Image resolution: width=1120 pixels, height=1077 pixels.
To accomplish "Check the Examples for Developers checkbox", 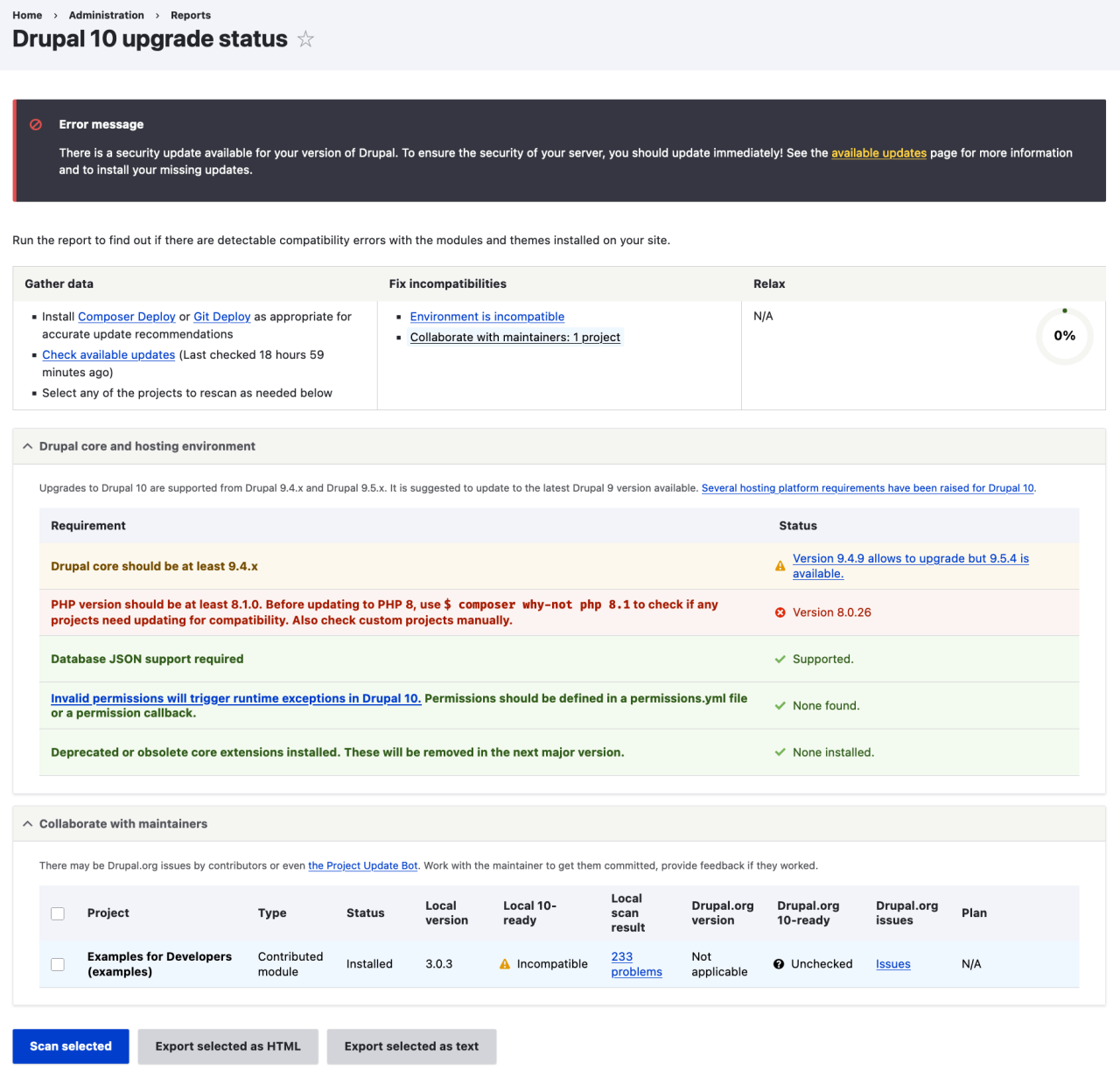I will coord(58,964).
